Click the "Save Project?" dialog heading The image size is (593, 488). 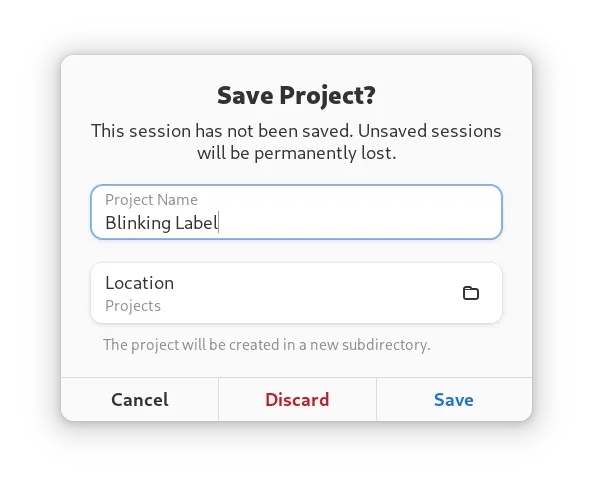(x=296, y=95)
